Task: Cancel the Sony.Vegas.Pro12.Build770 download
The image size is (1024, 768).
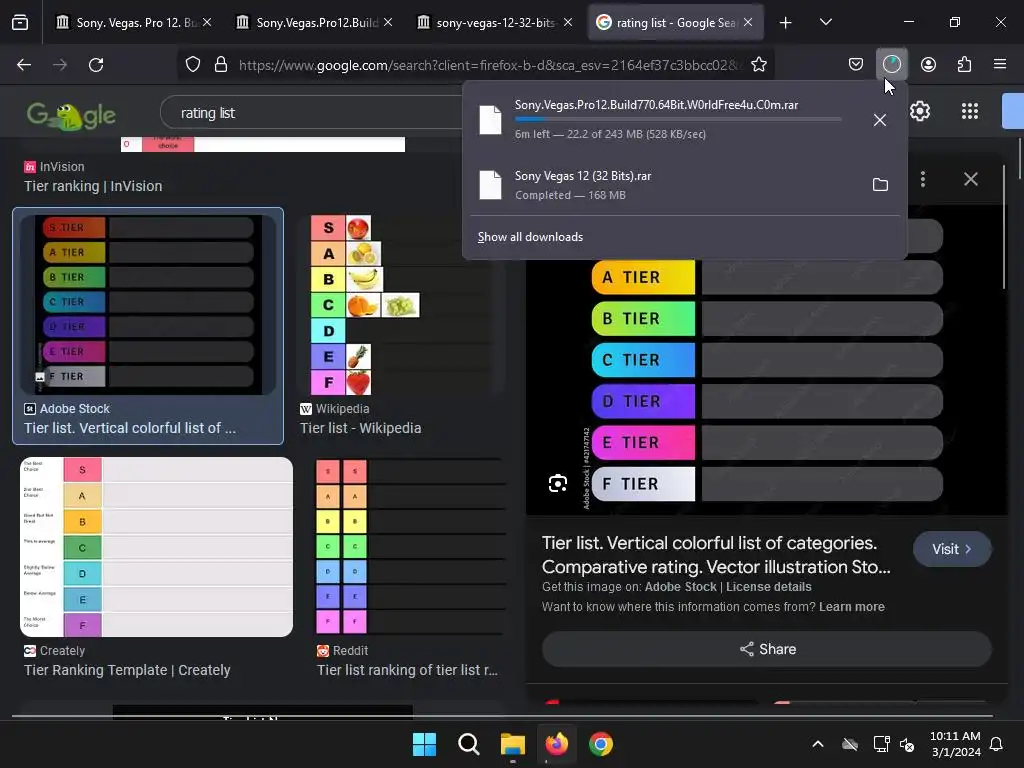Action: [x=880, y=120]
